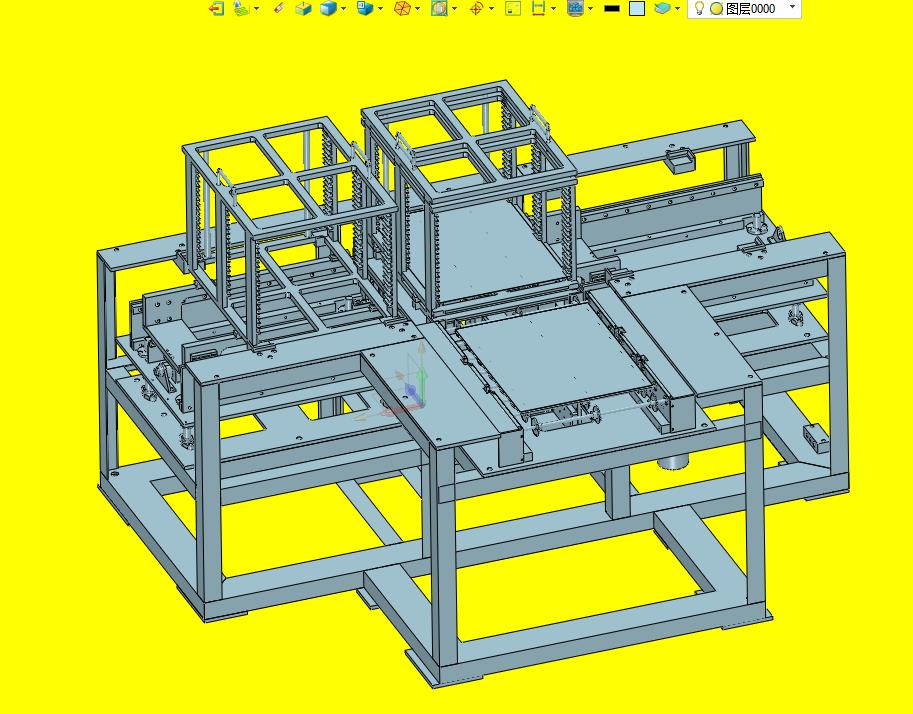Select the eraser tool icon
913x714 pixels.
[x=279, y=8]
